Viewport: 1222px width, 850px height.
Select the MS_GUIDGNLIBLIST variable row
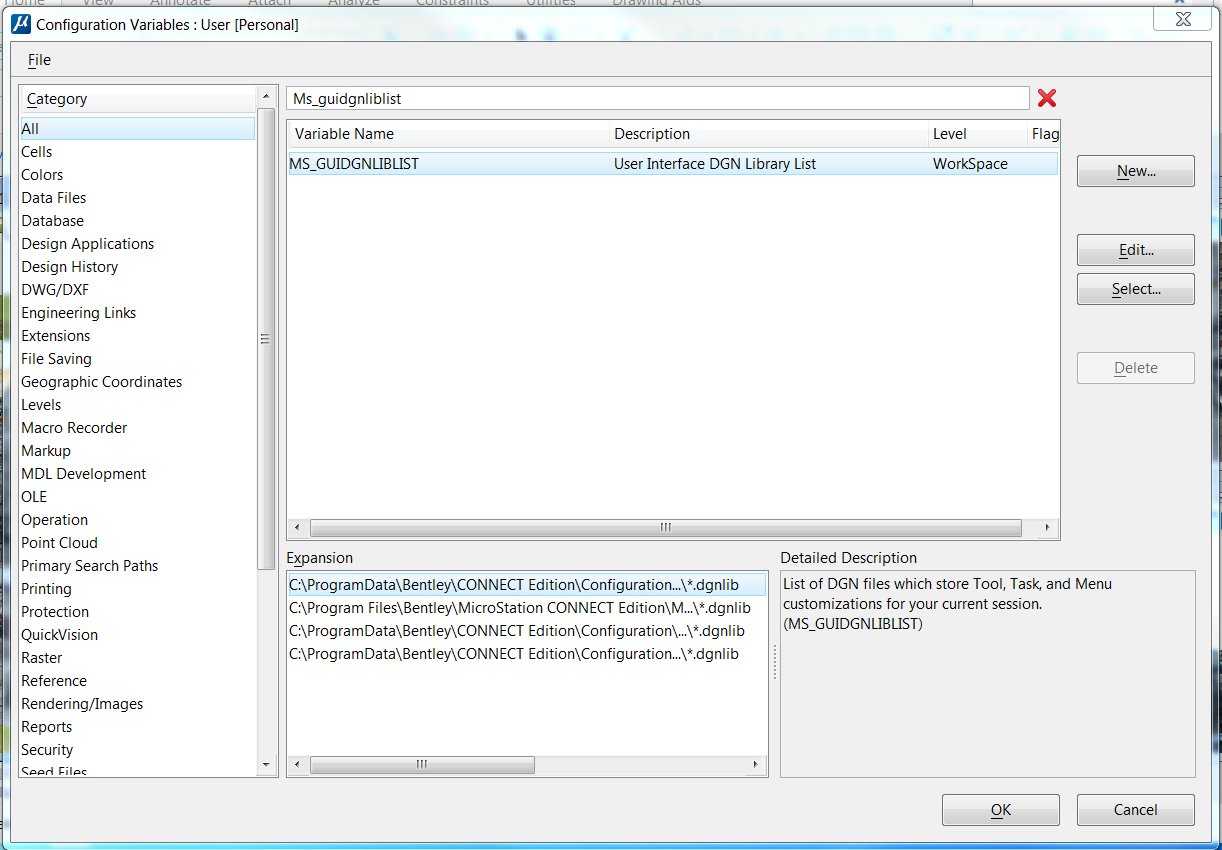673,164
